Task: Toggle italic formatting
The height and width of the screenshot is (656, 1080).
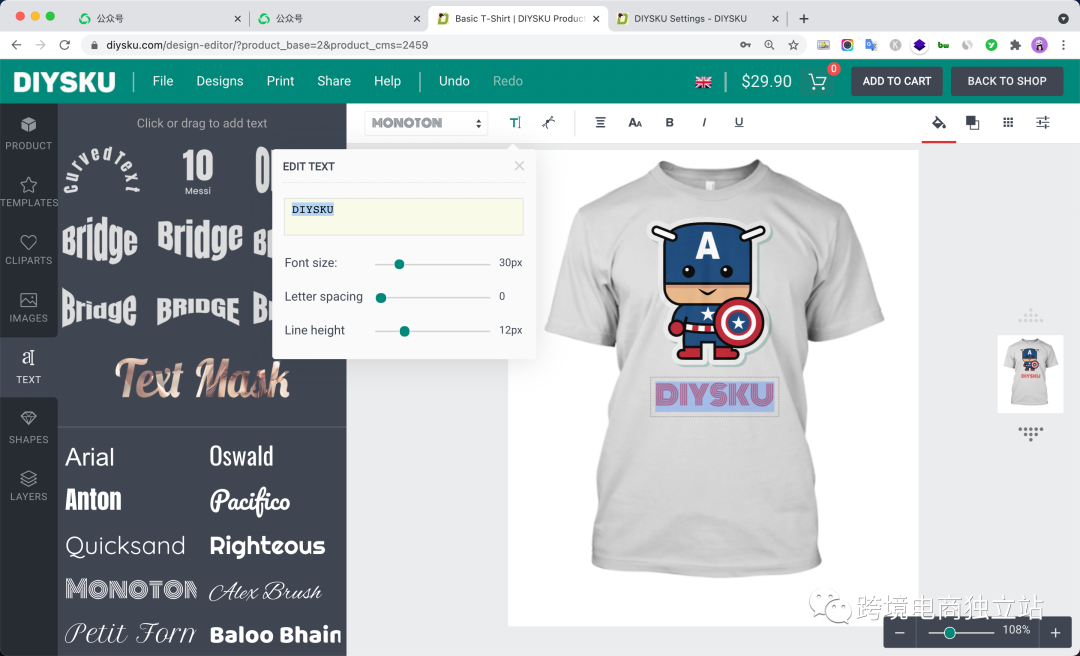Action: pyautogui.click(x=703, y=123)
